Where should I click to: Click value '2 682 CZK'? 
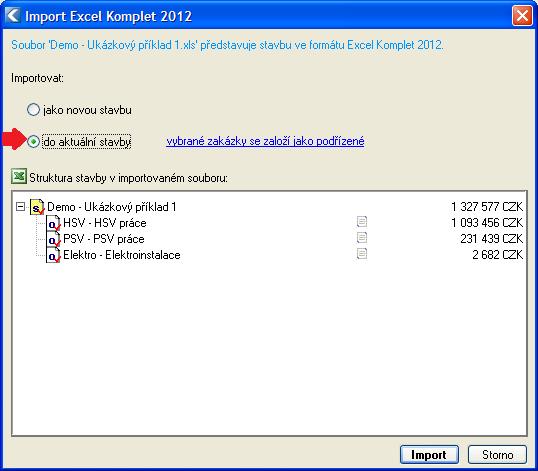[498, 255]
